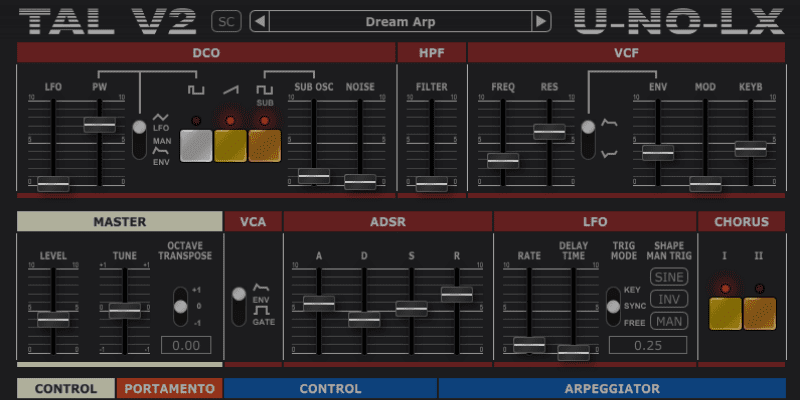Click the ADSR sustain (S) slider handle
The image size is (800, 400).
point(411,309)
